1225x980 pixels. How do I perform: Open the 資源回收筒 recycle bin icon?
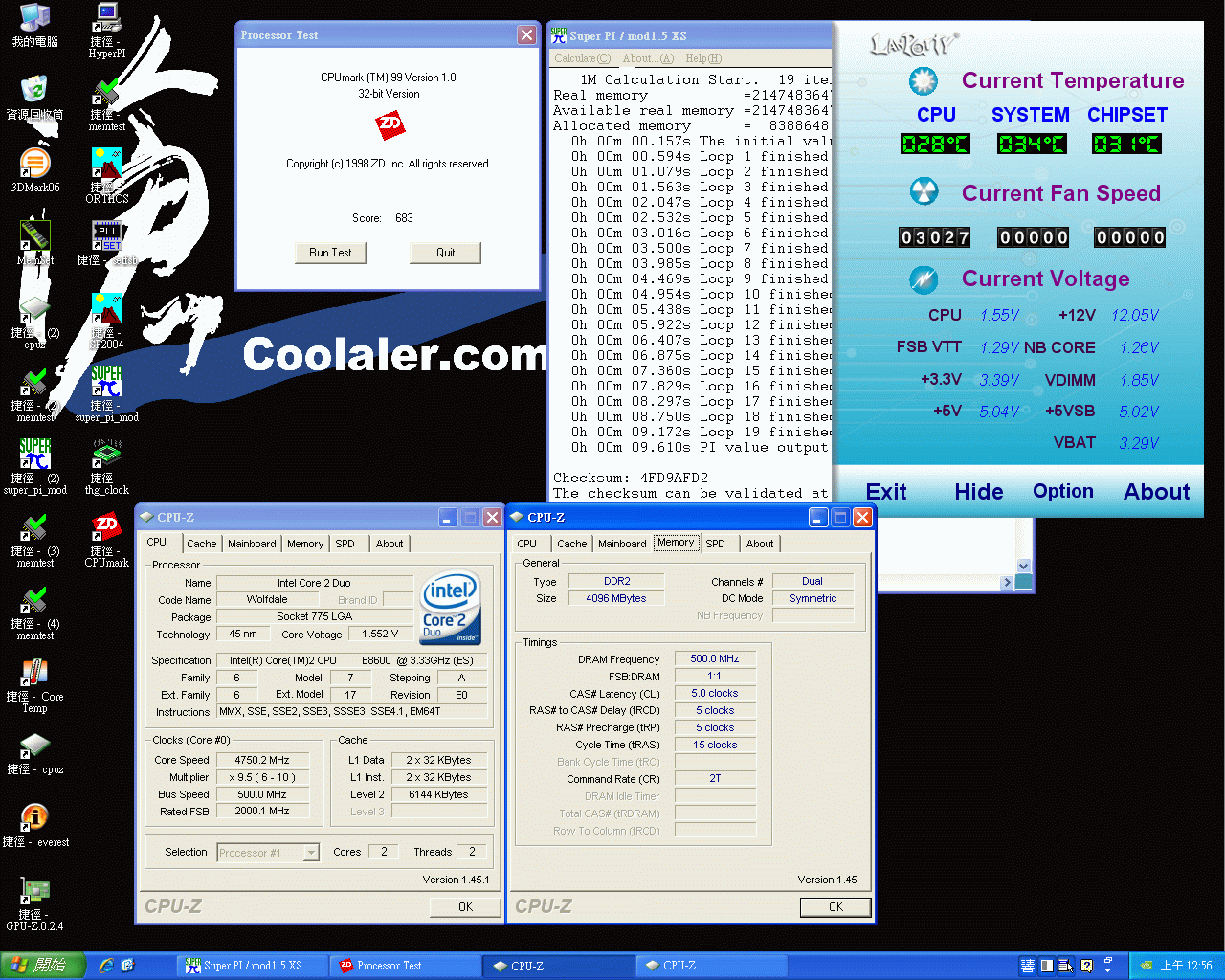click(34, 89)
